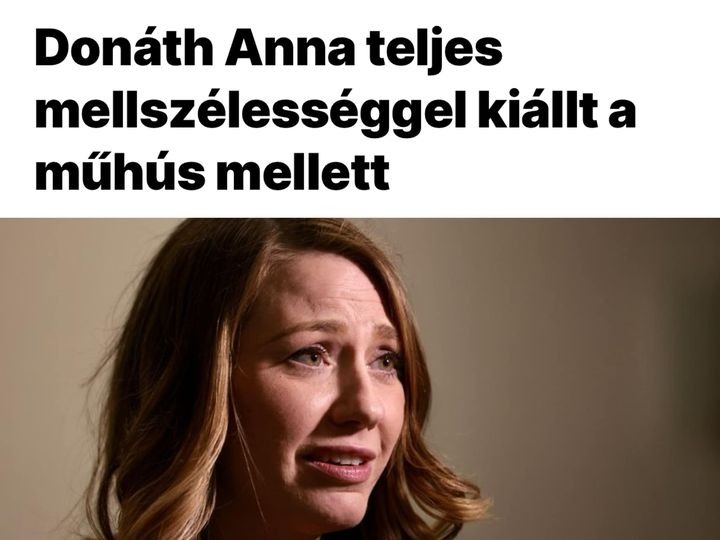Click the article photo below the headline
The width and height of the screenshot is (720, 540).
[360, 379]
